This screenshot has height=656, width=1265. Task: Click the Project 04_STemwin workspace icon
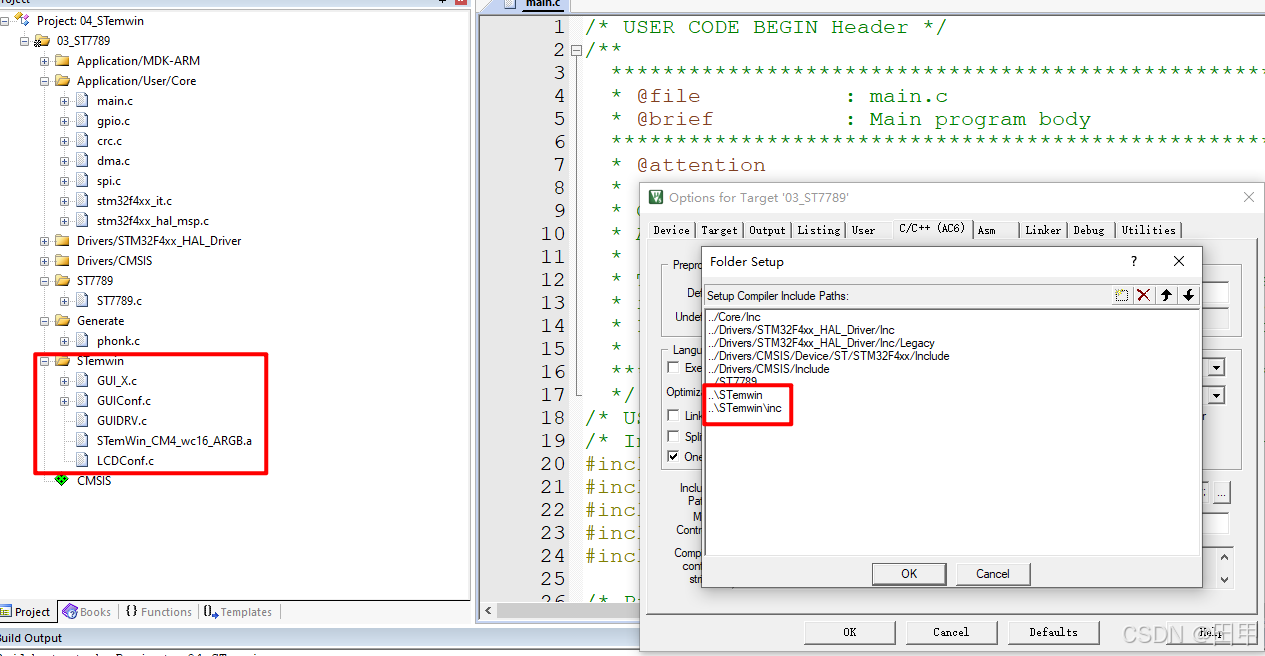pyautogui.click(x=22, y=20)
